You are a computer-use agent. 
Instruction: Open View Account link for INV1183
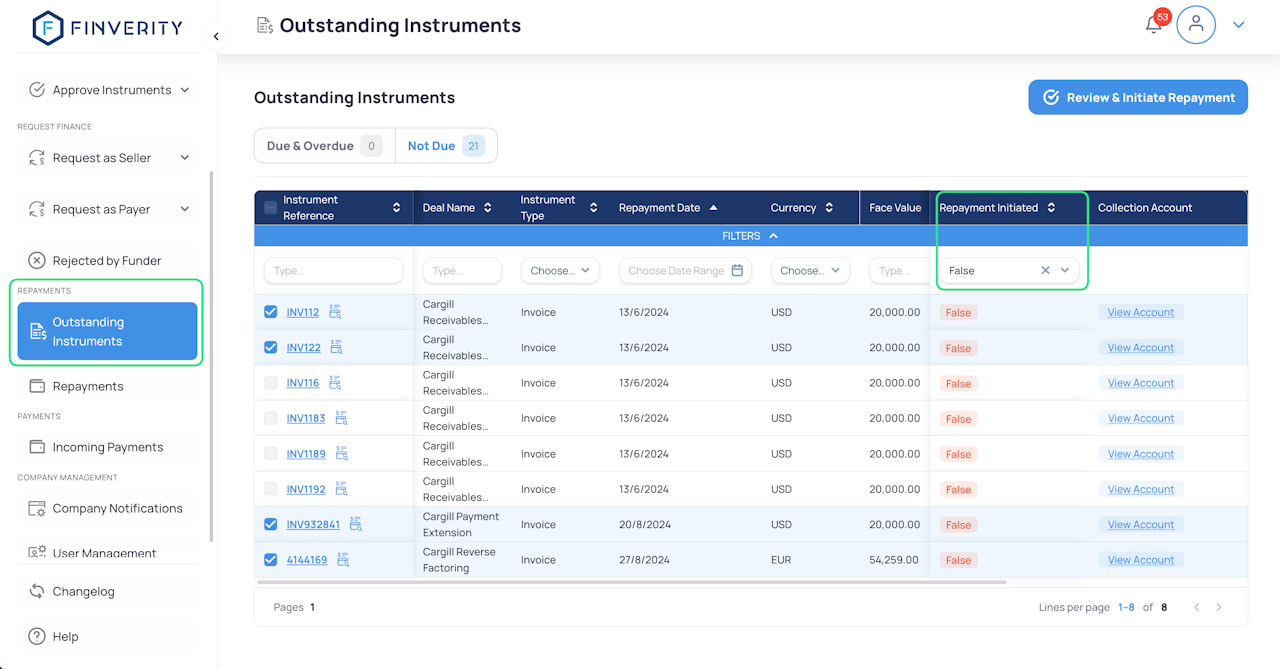click(x=1140, y=418)
